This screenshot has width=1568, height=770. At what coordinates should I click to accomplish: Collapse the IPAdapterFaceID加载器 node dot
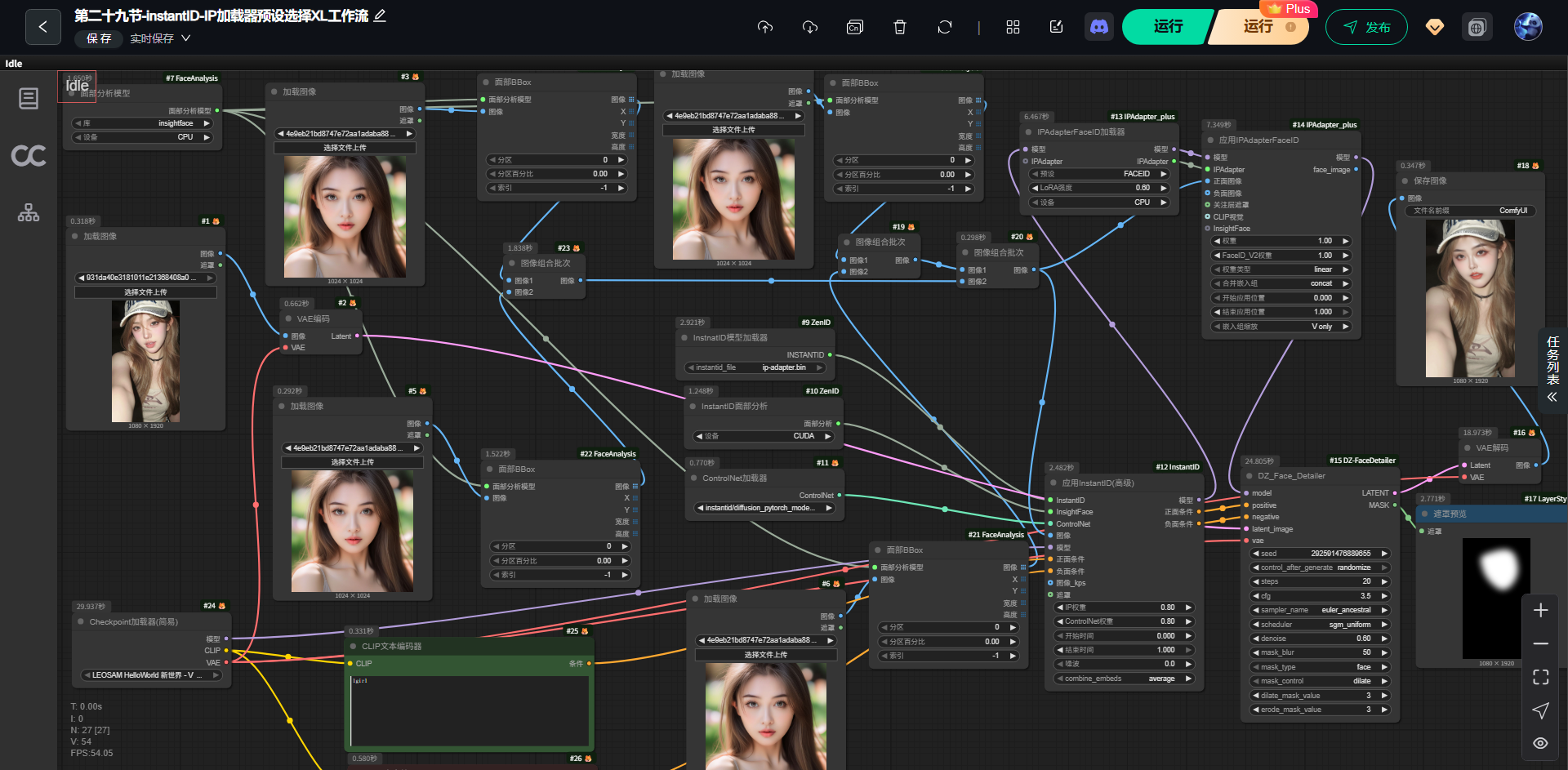click(x=1028, y=132)
